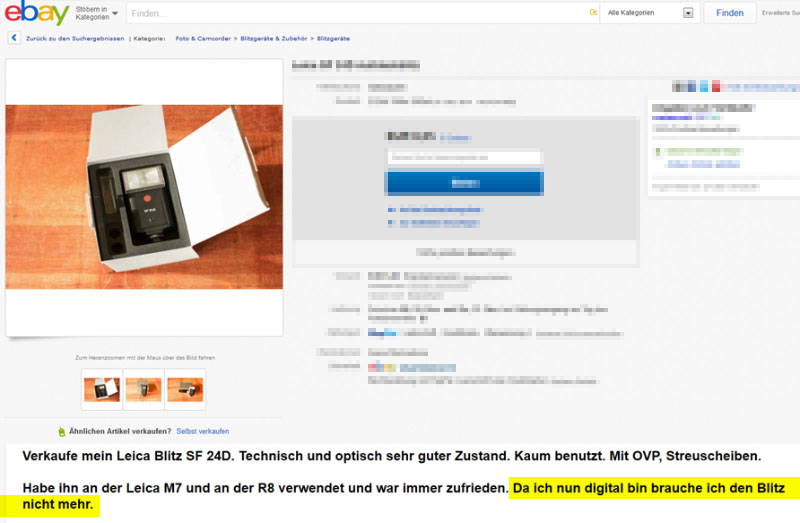Click the back arrow icon in breadcrumb
Screen dimensions: 800x523
click(x=14, y=38)
